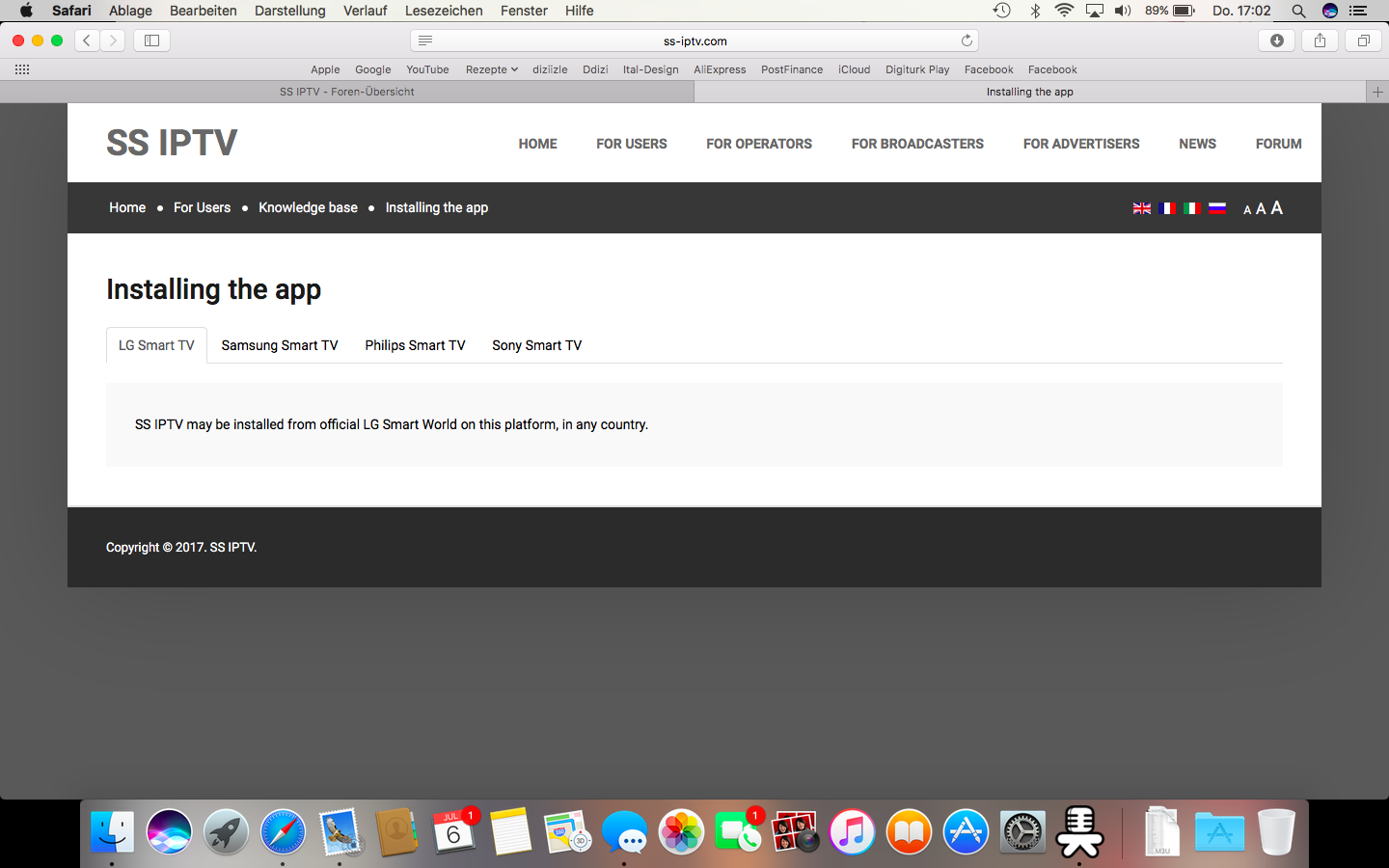Switch site language to Italian flag
1389x868 pixels.
coord(1192,208)
